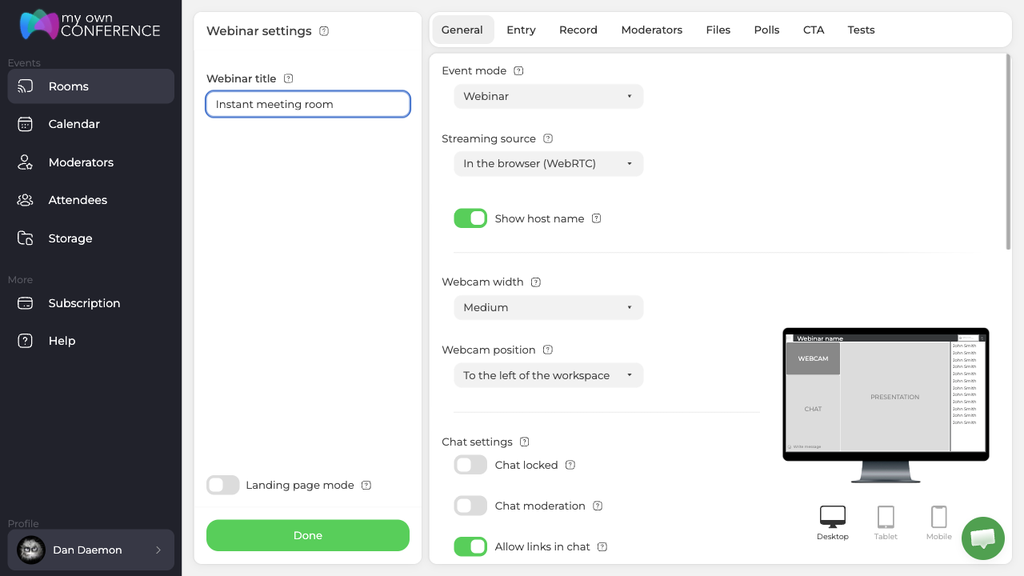Screen dimensions: 1024x576
Task: Toggle Allow links in chat switch
Action: (470, 547)
